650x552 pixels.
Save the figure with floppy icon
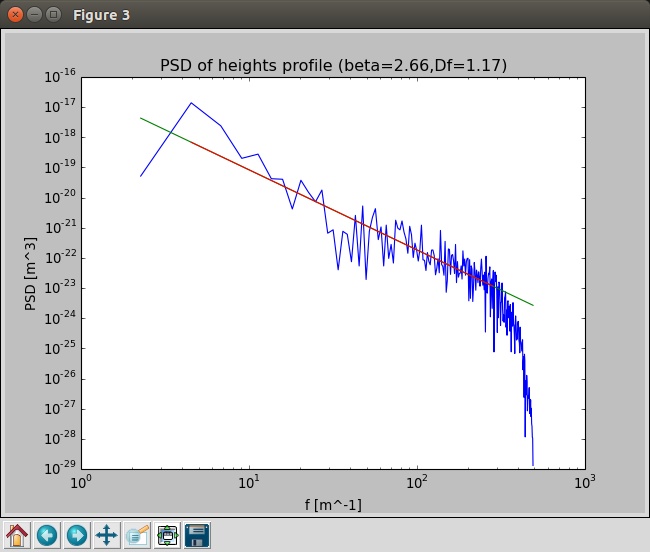point(197,535)
